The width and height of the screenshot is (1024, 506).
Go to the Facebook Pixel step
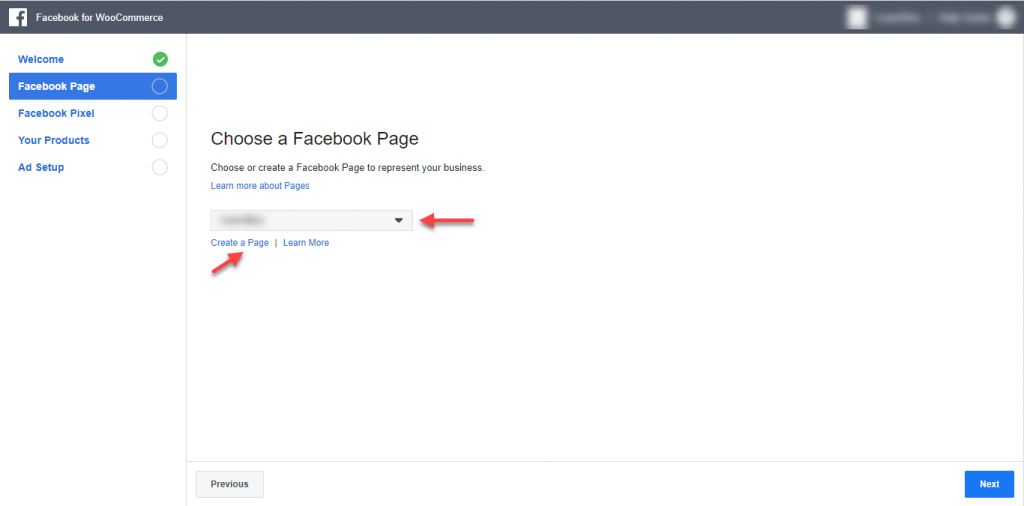point(56,114)
